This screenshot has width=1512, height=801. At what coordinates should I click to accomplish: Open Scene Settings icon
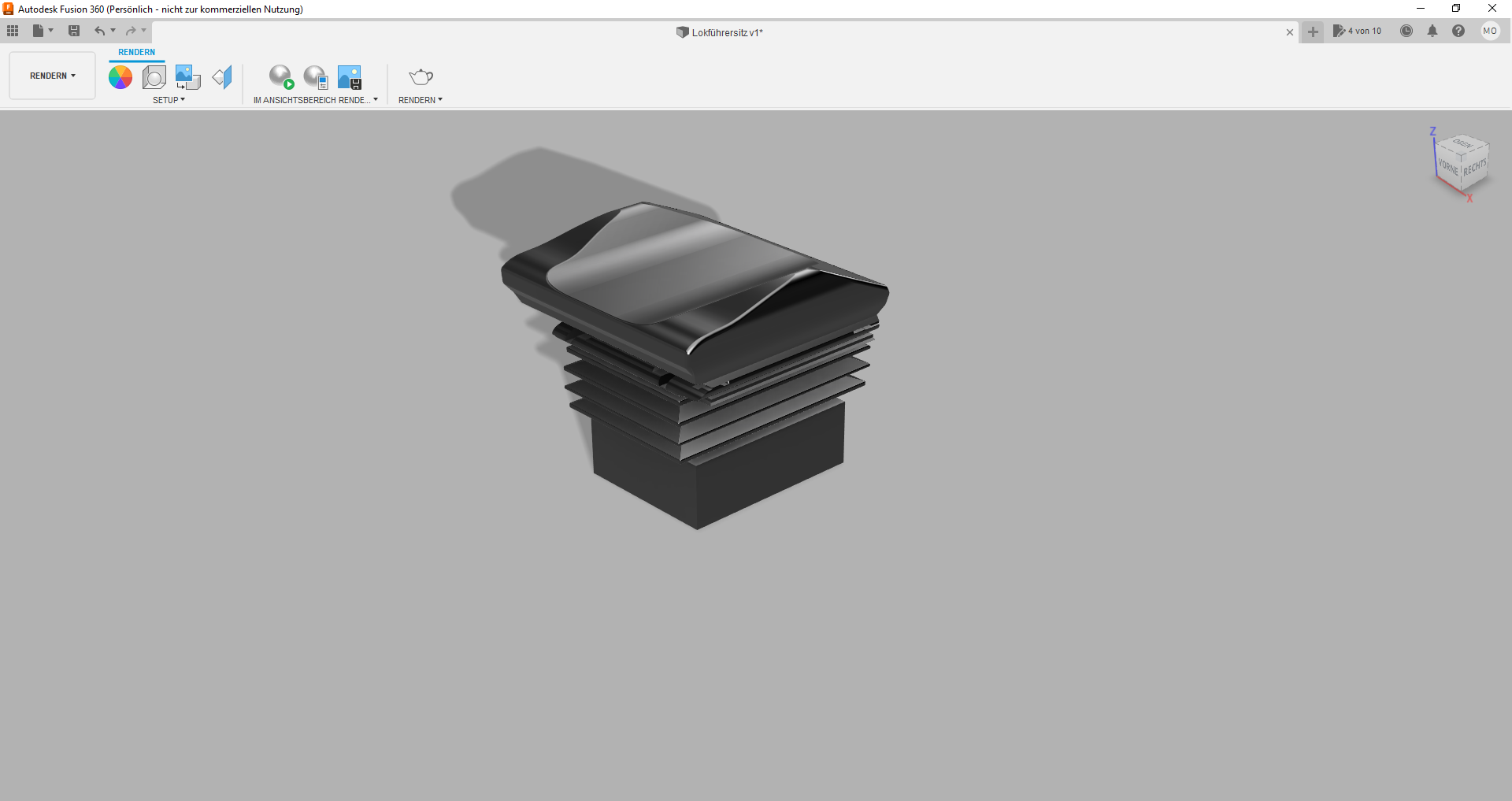[154, 77]
